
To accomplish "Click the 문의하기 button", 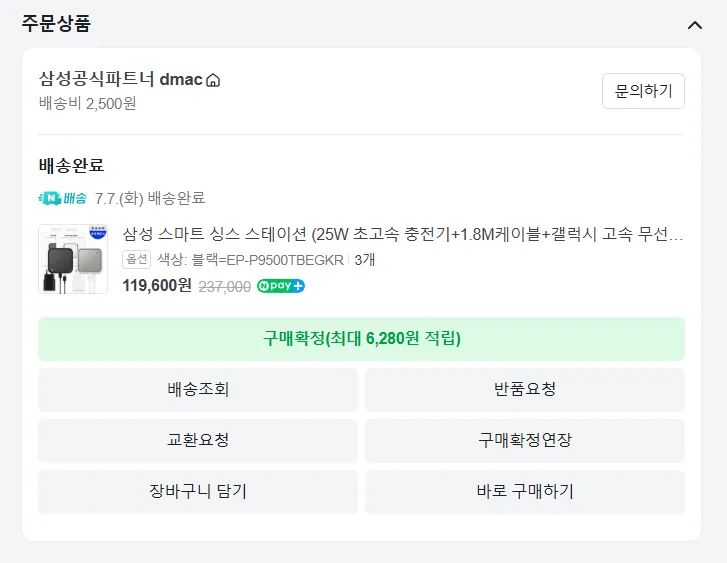I will [643, 91].
